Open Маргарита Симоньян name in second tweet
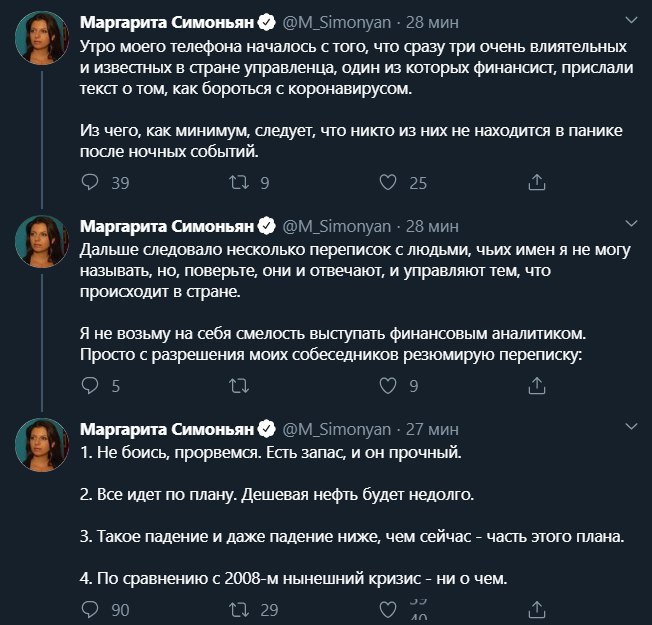 pos(167,226)
